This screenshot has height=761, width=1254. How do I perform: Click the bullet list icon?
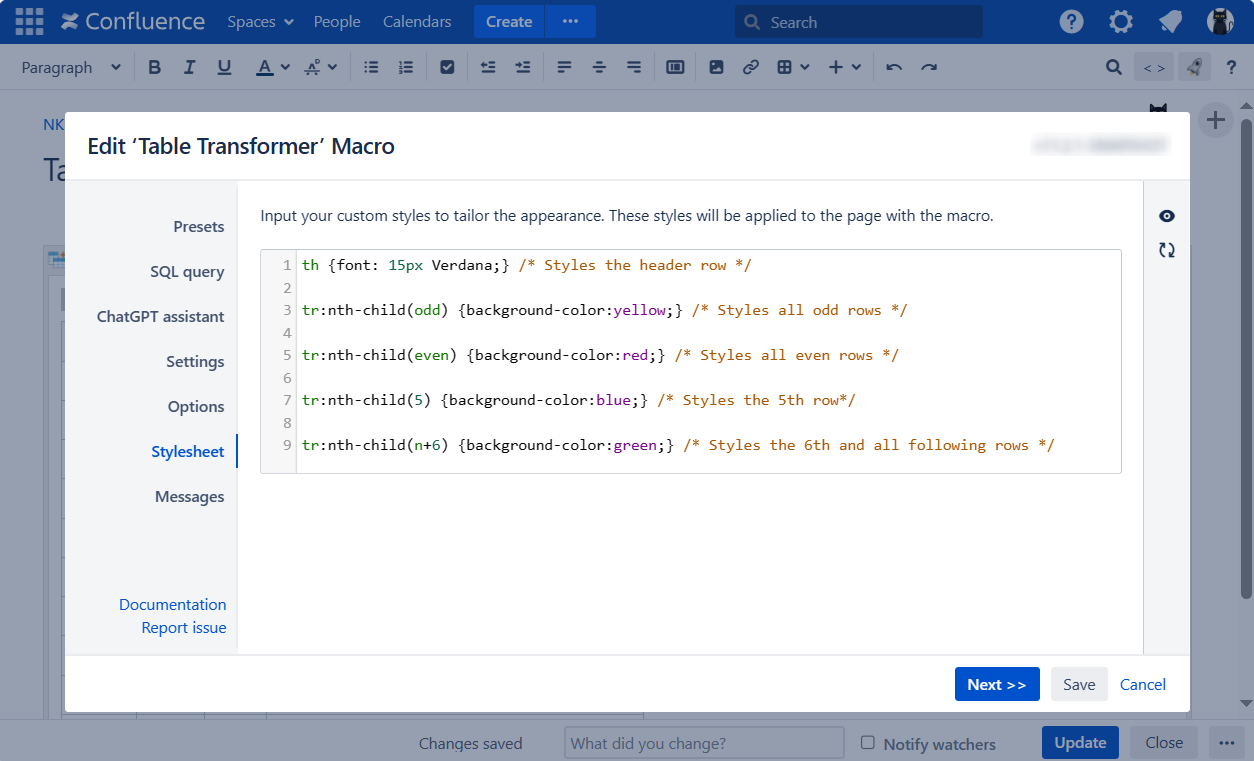tap(371, 67)
